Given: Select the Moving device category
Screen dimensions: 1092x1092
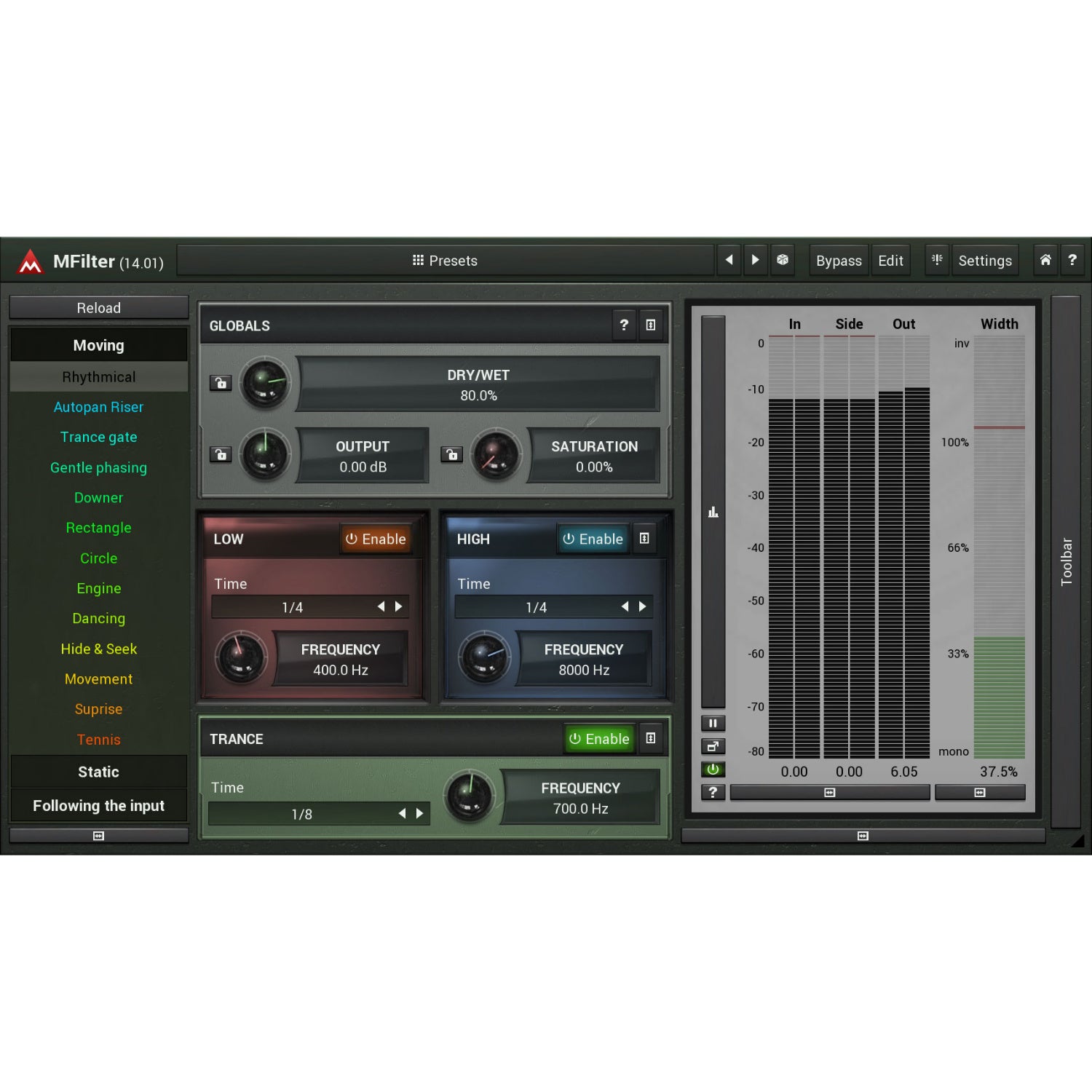Looking at the screenshot, I should click(99, 345).
